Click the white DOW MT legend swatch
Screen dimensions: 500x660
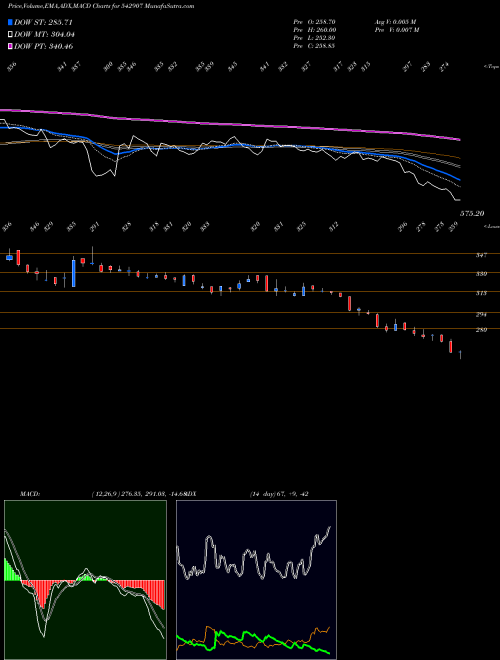(10, 35)
